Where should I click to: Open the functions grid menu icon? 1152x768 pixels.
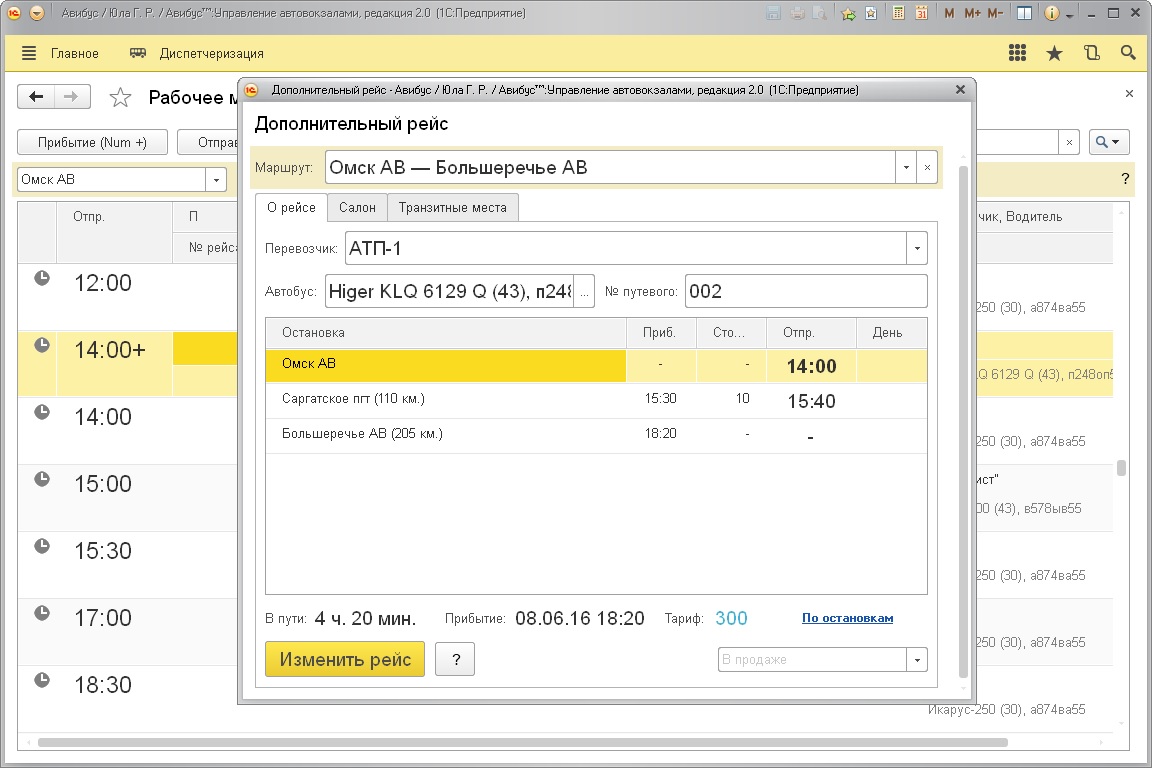point(1017,53)
